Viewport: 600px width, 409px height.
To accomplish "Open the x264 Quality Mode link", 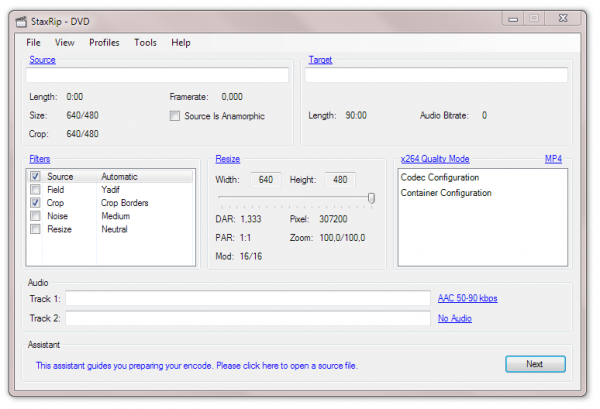I will point(434,159).
